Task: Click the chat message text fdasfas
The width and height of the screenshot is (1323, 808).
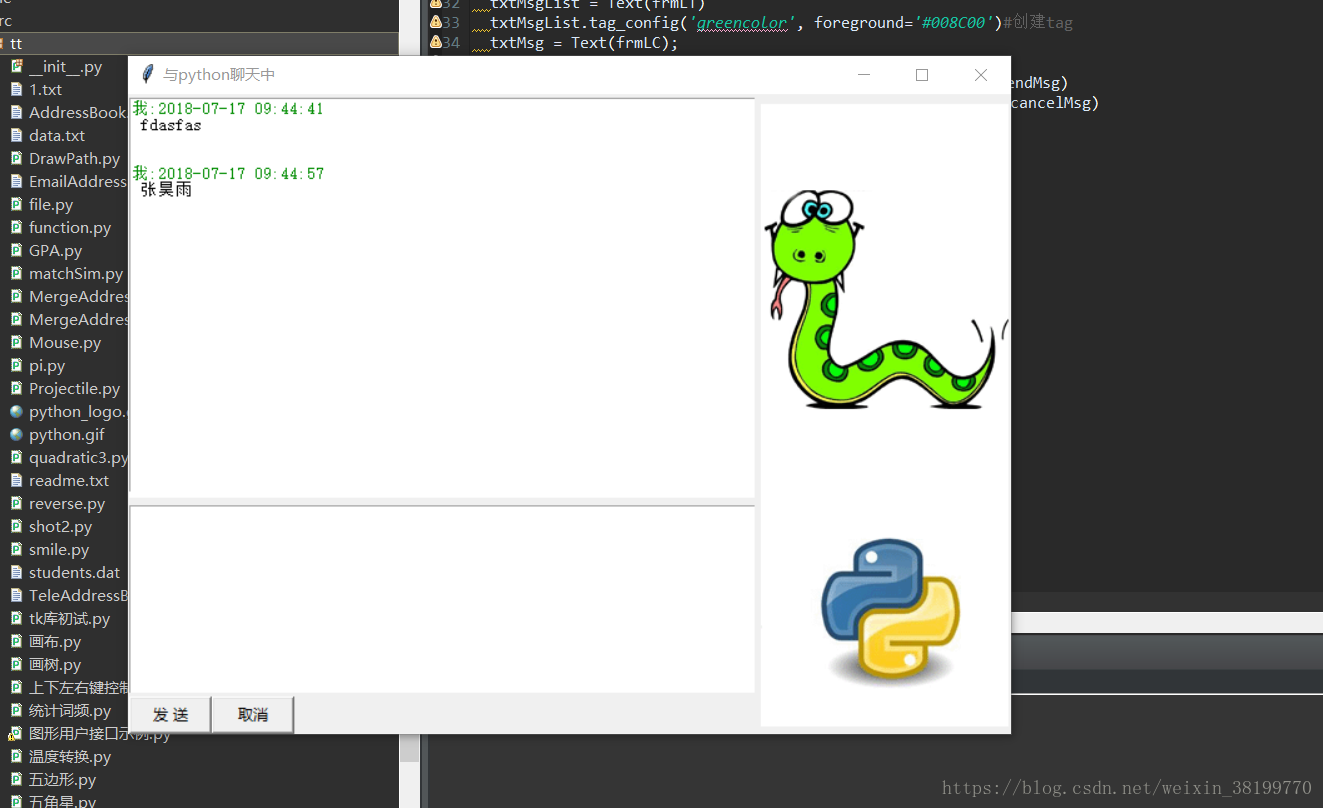Action: [171, 125]
